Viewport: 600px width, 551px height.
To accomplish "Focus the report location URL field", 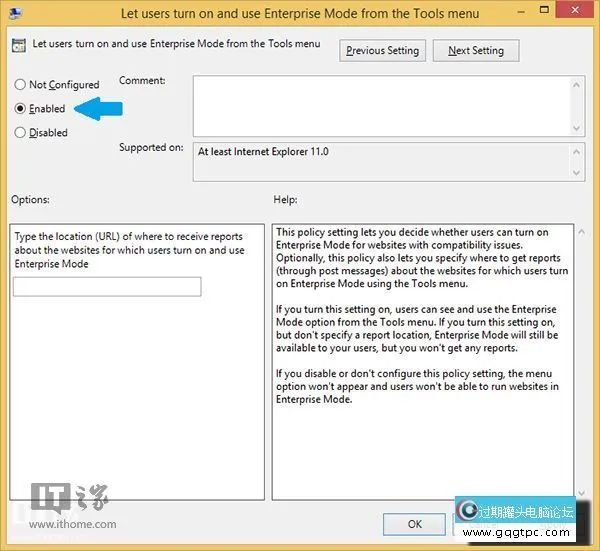I will point(107,287).
